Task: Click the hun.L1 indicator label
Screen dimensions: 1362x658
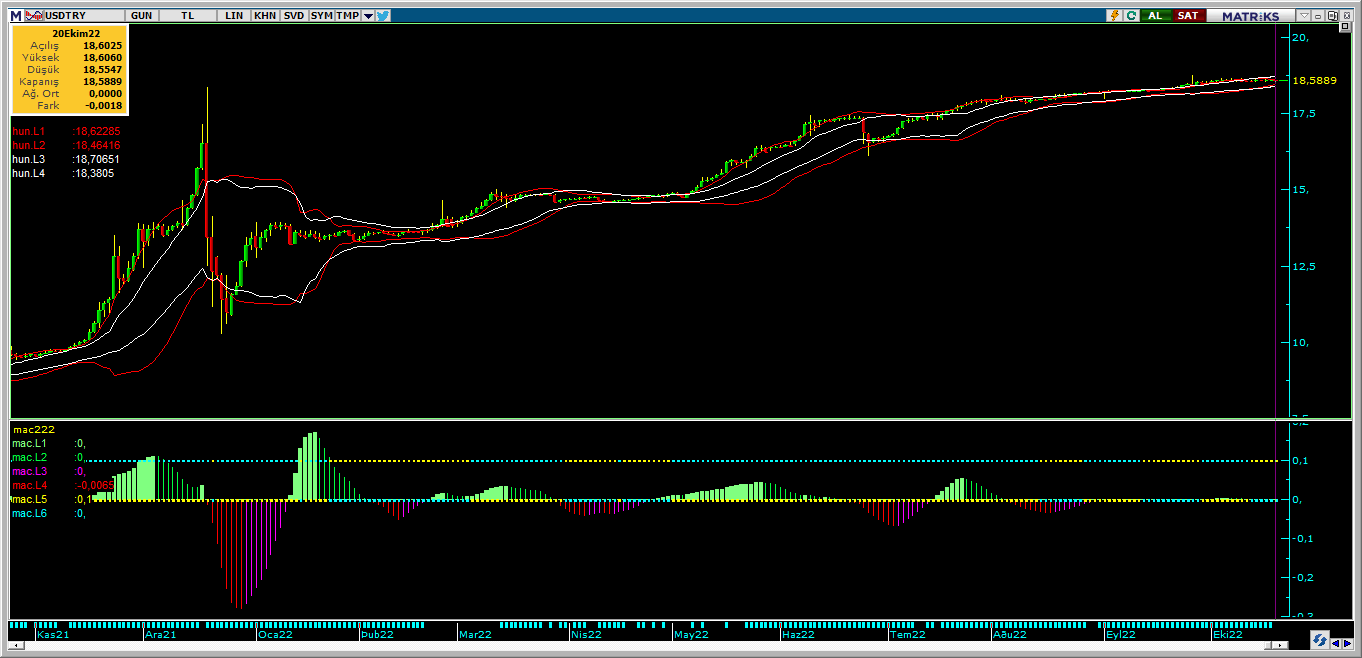Action: point(29,131)
